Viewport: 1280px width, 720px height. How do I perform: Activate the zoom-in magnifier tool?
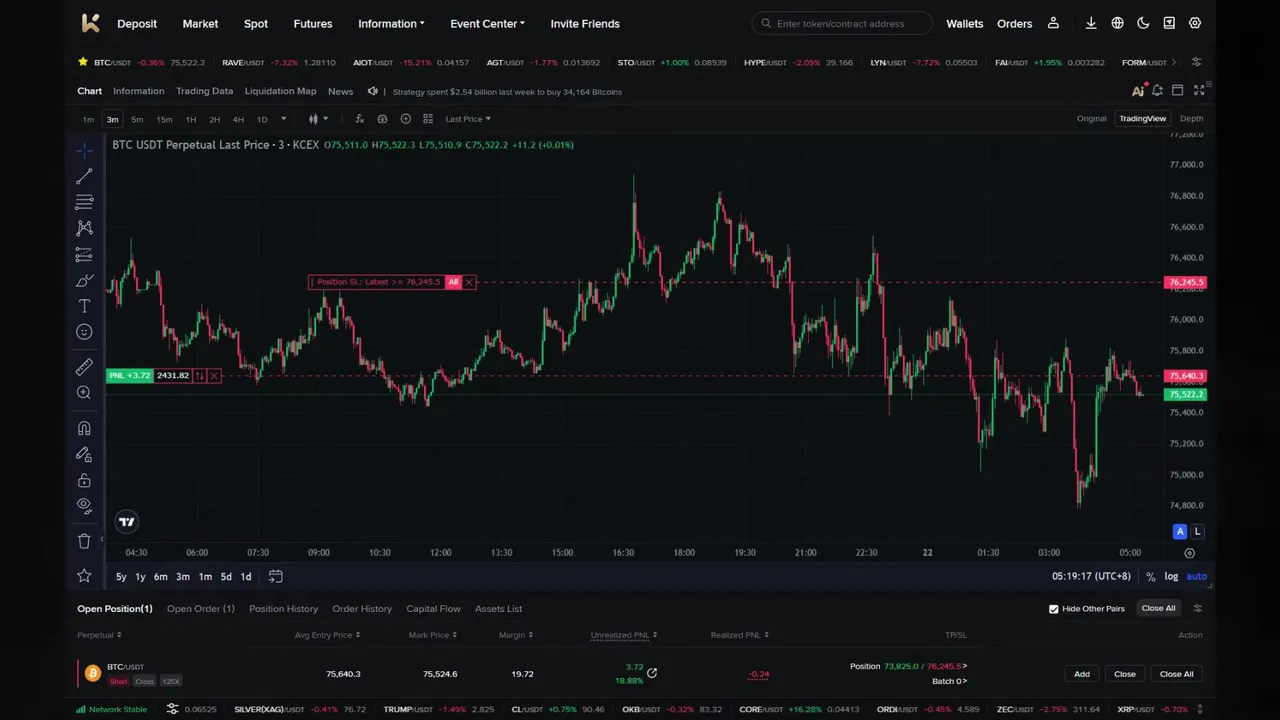(x=84, y=393)
